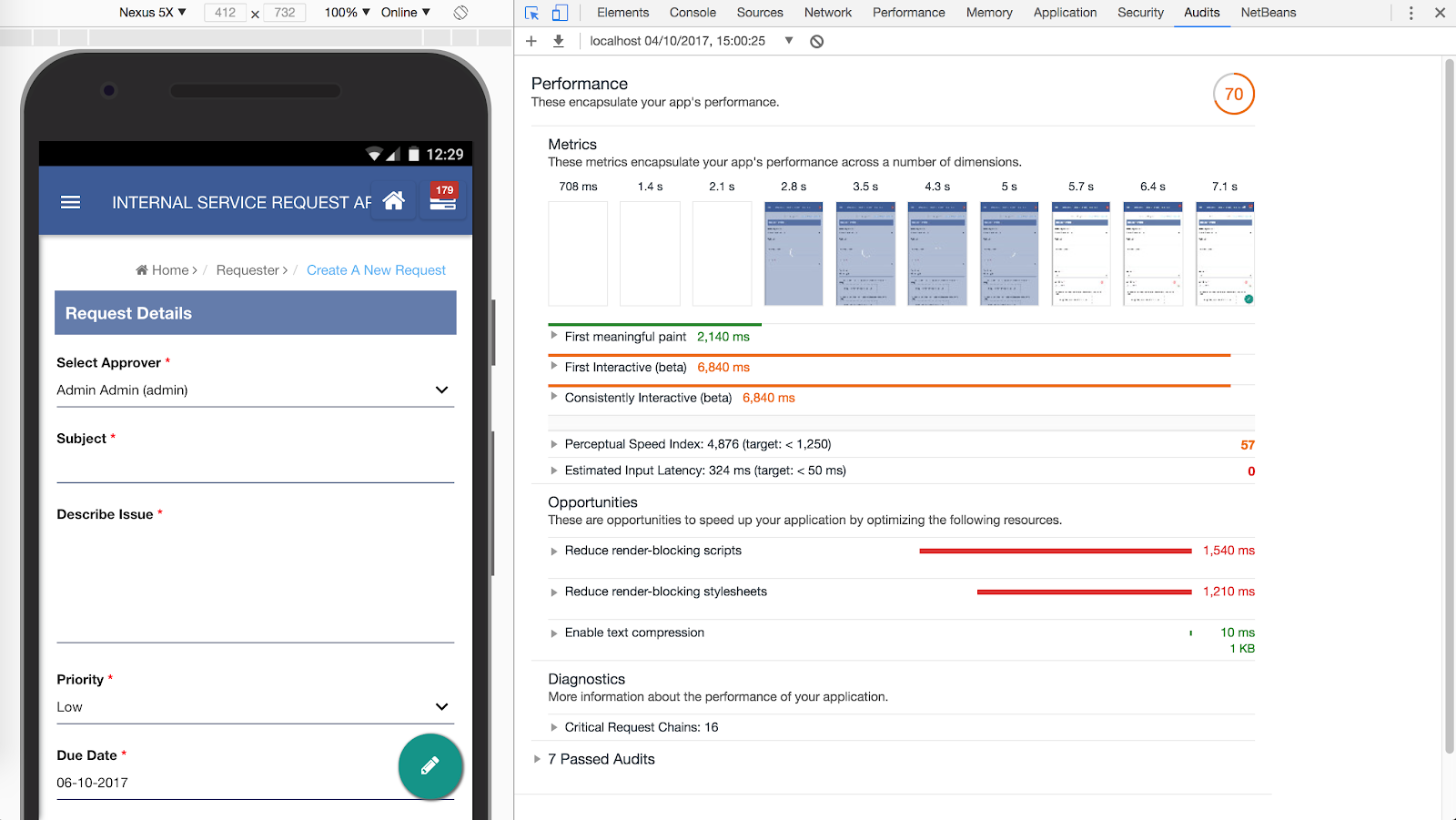Click the render-blocking stylesheets red bar
The height and width of the screenshot is (820, 1456).
coord(1085,592)
